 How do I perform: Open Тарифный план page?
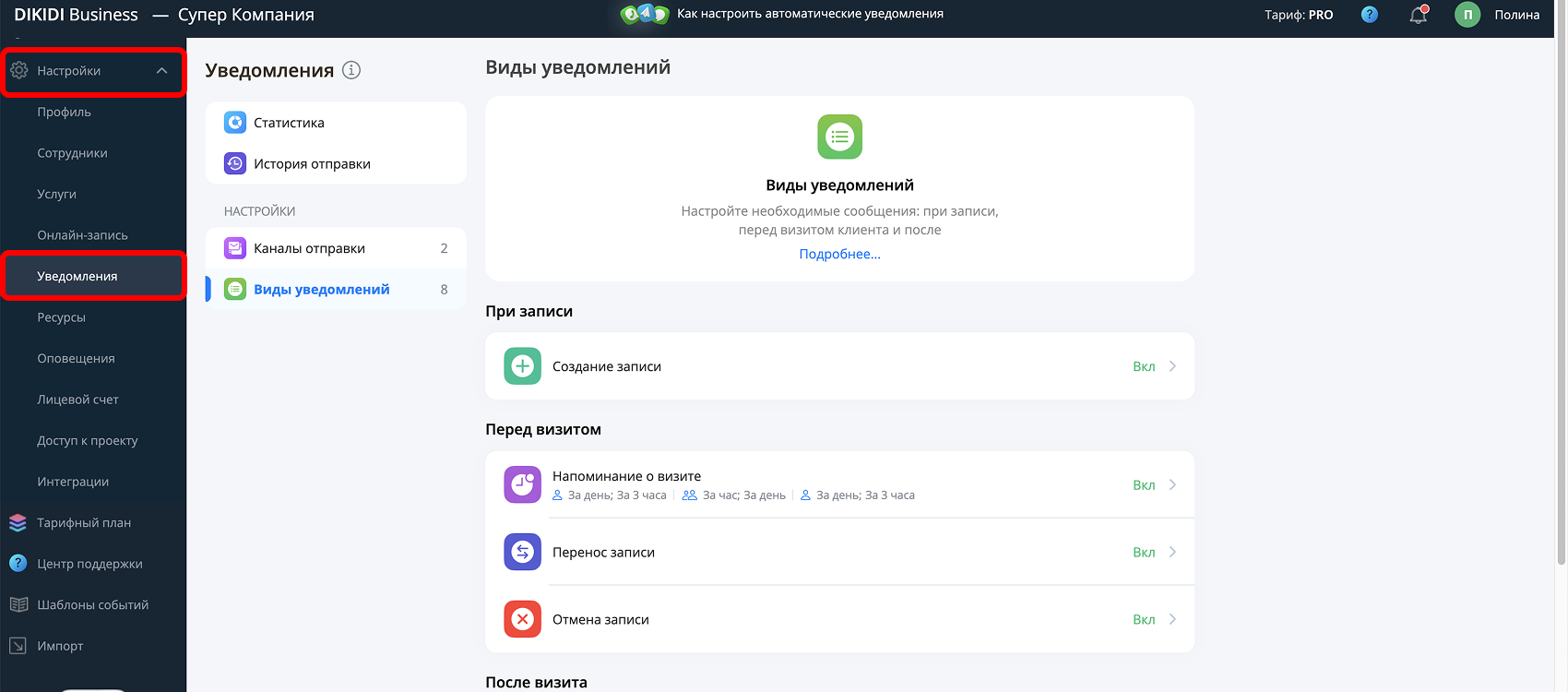point(84,522)
